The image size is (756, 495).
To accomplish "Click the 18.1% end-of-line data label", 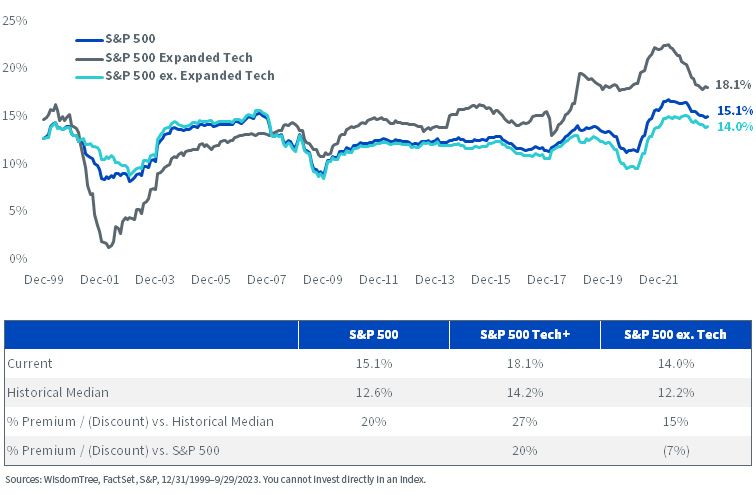I will tap(733, 85).
